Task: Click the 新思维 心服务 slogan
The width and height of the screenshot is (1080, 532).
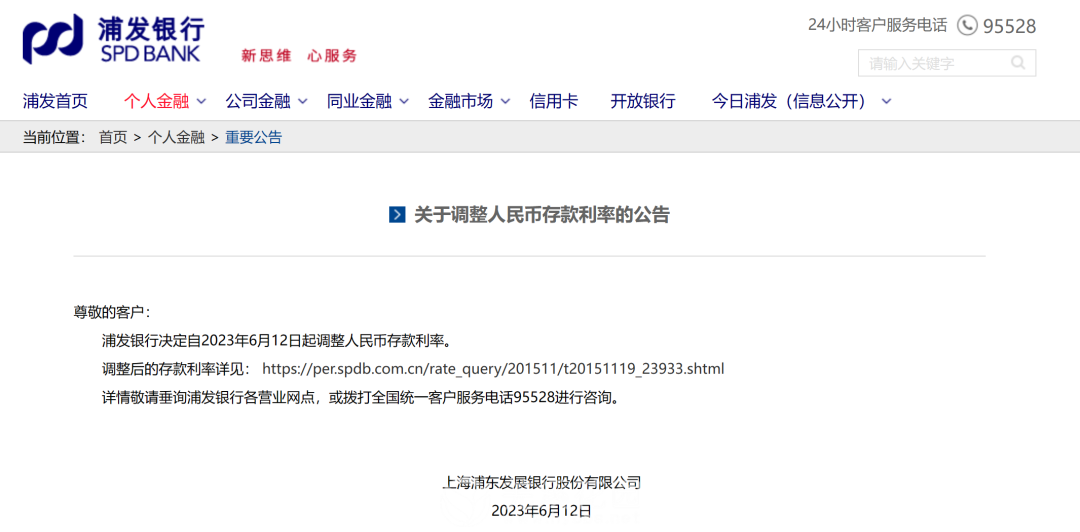Action: pyautogui.click(x=299, y=56)
